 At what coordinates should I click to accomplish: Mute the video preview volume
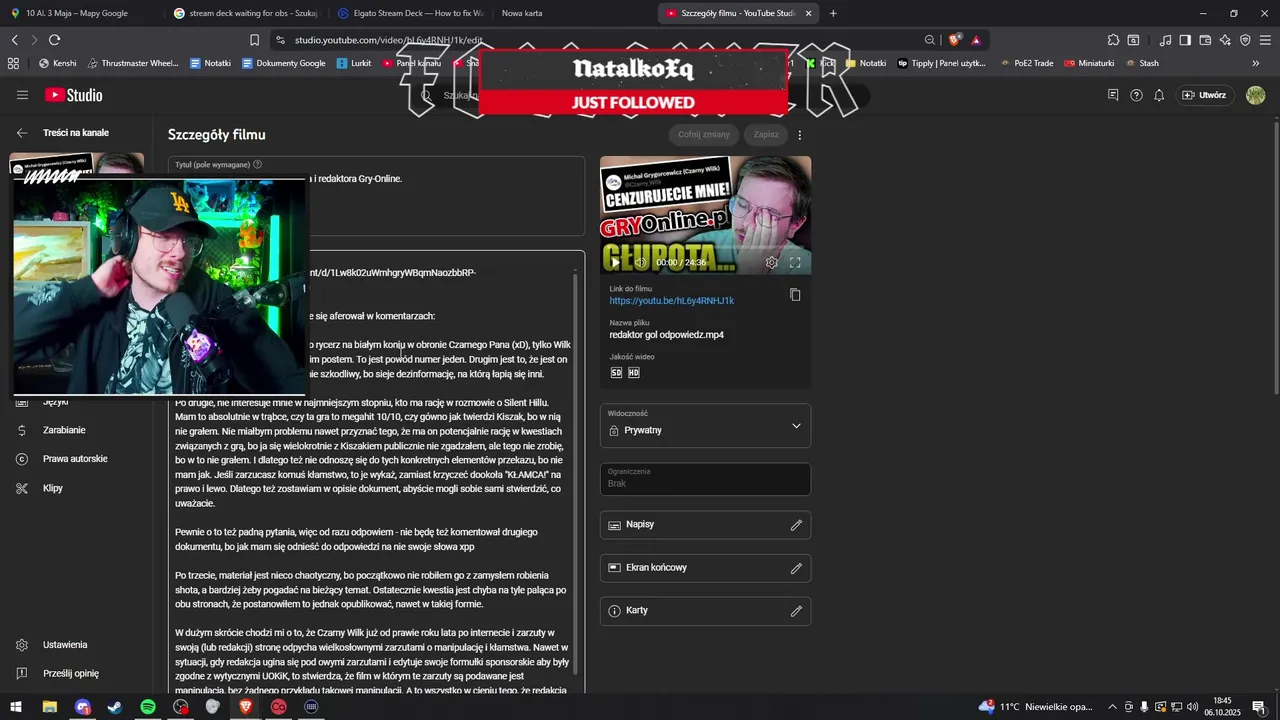641,262
